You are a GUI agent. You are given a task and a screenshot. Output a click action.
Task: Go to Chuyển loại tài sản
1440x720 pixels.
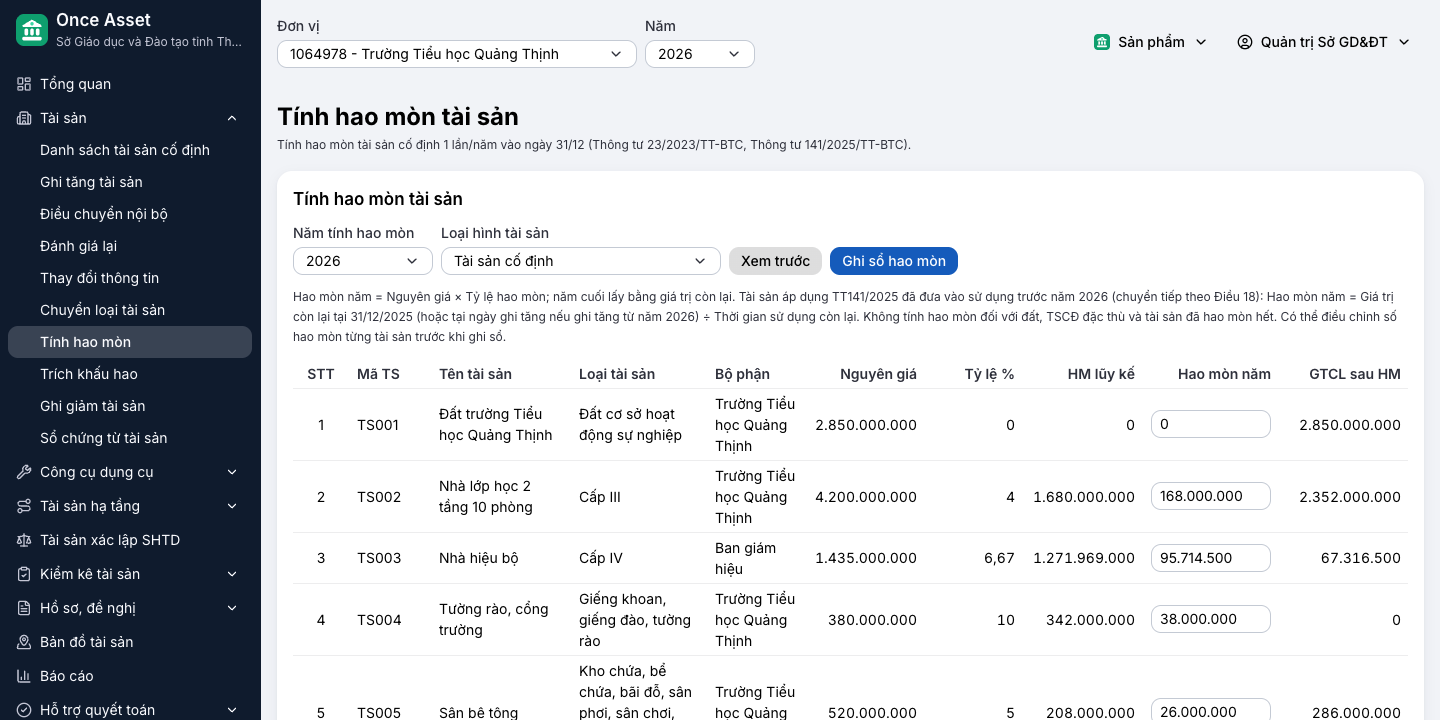130,310
